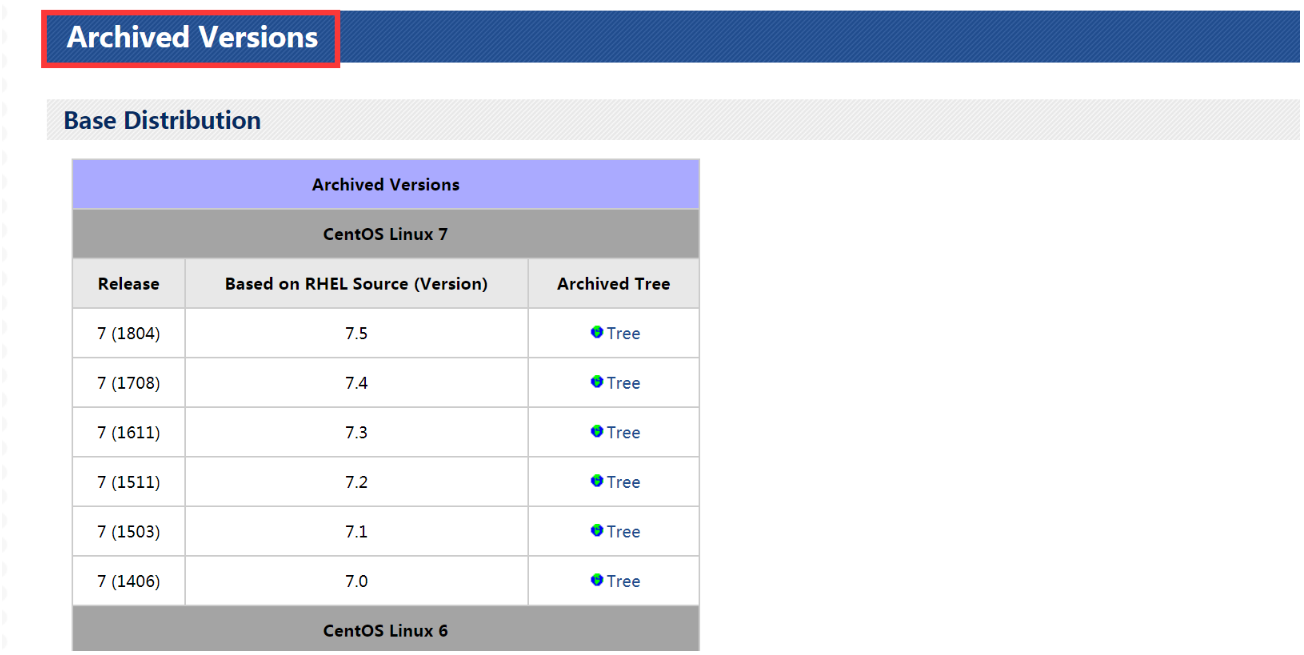Click the globe icon in the 7 (1611) row
This screenshot has width=1304, height=655.
[597, 431]
